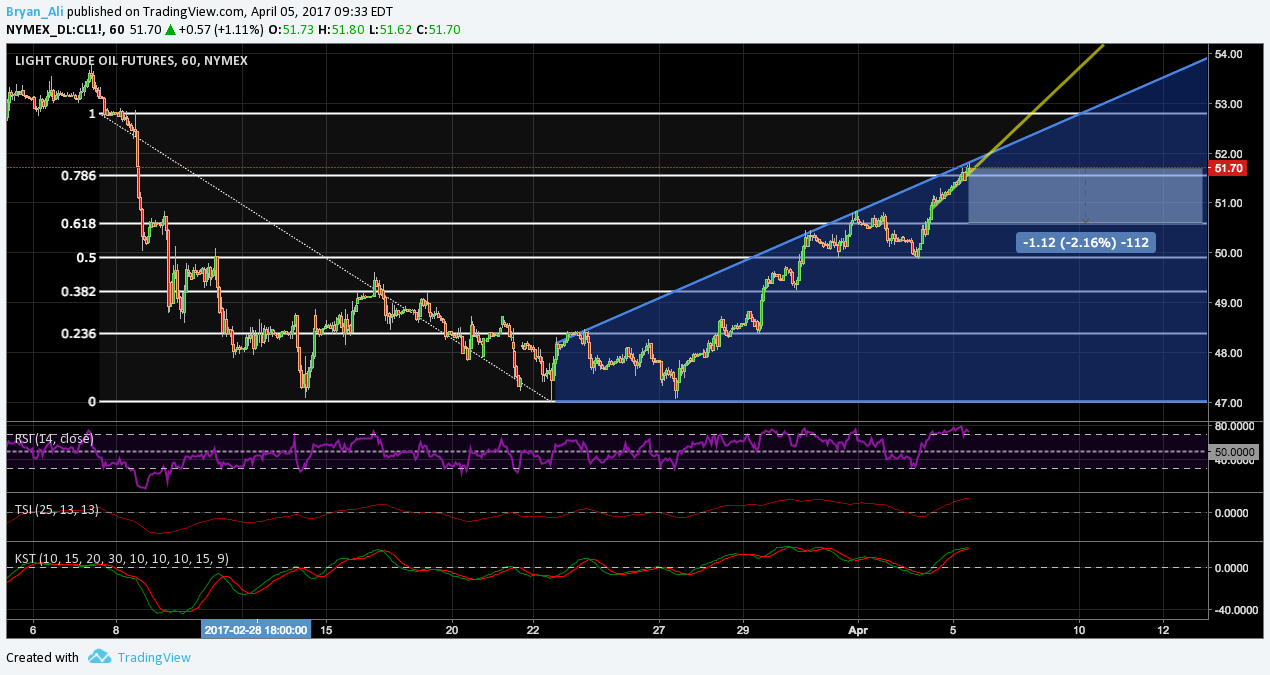Click the RSI 50.0000 grey value label

click(x=1233, y=453)
